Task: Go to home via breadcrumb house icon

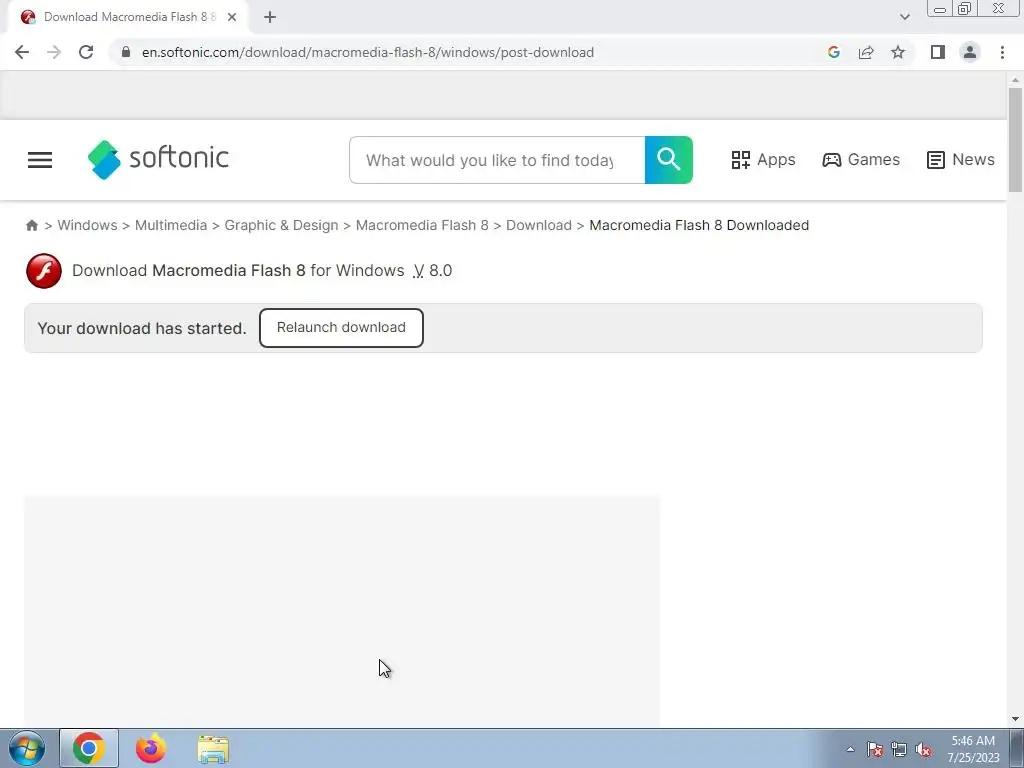Action: 31,225
